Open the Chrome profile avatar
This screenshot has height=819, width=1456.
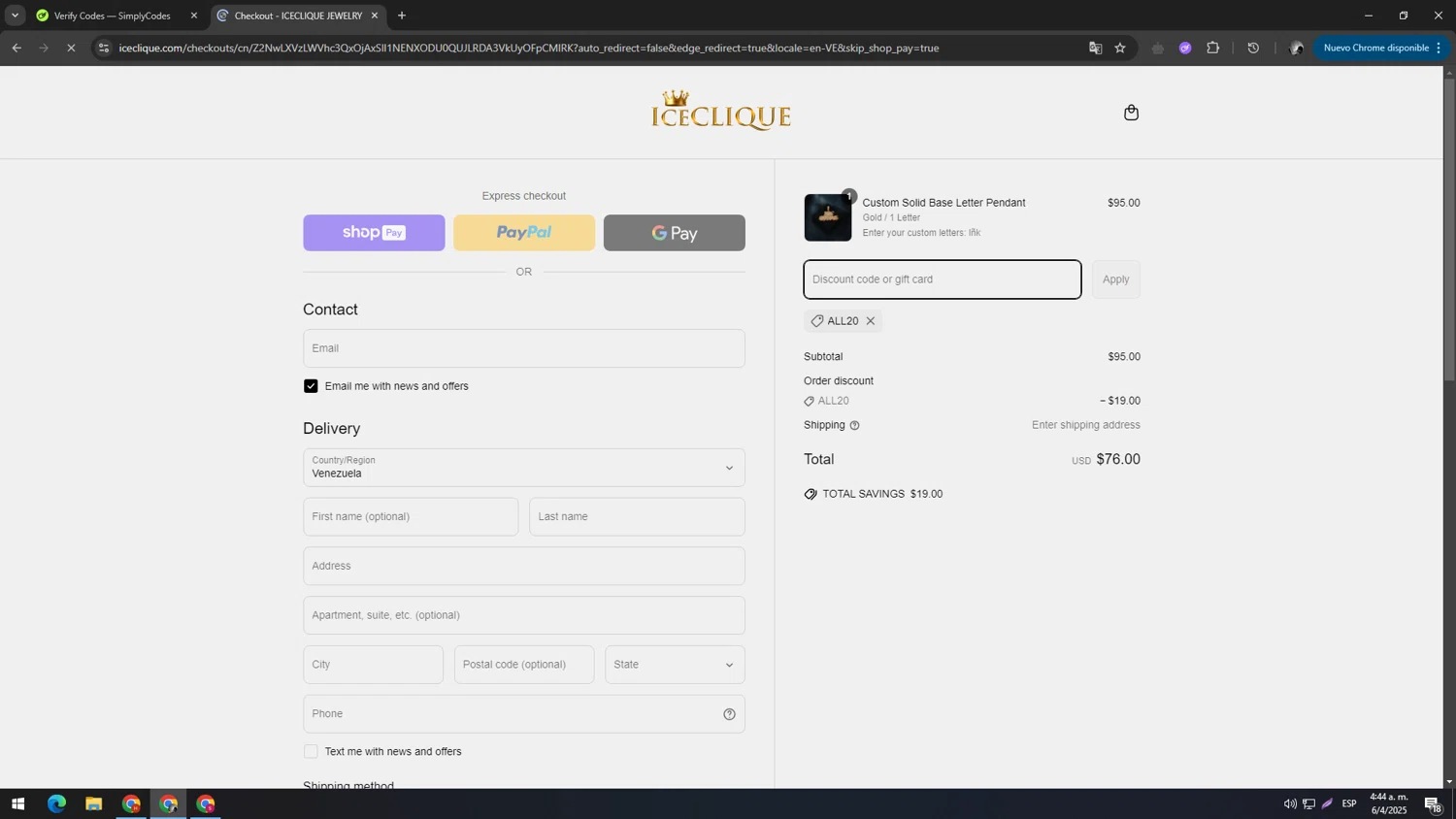(1296, 48)
